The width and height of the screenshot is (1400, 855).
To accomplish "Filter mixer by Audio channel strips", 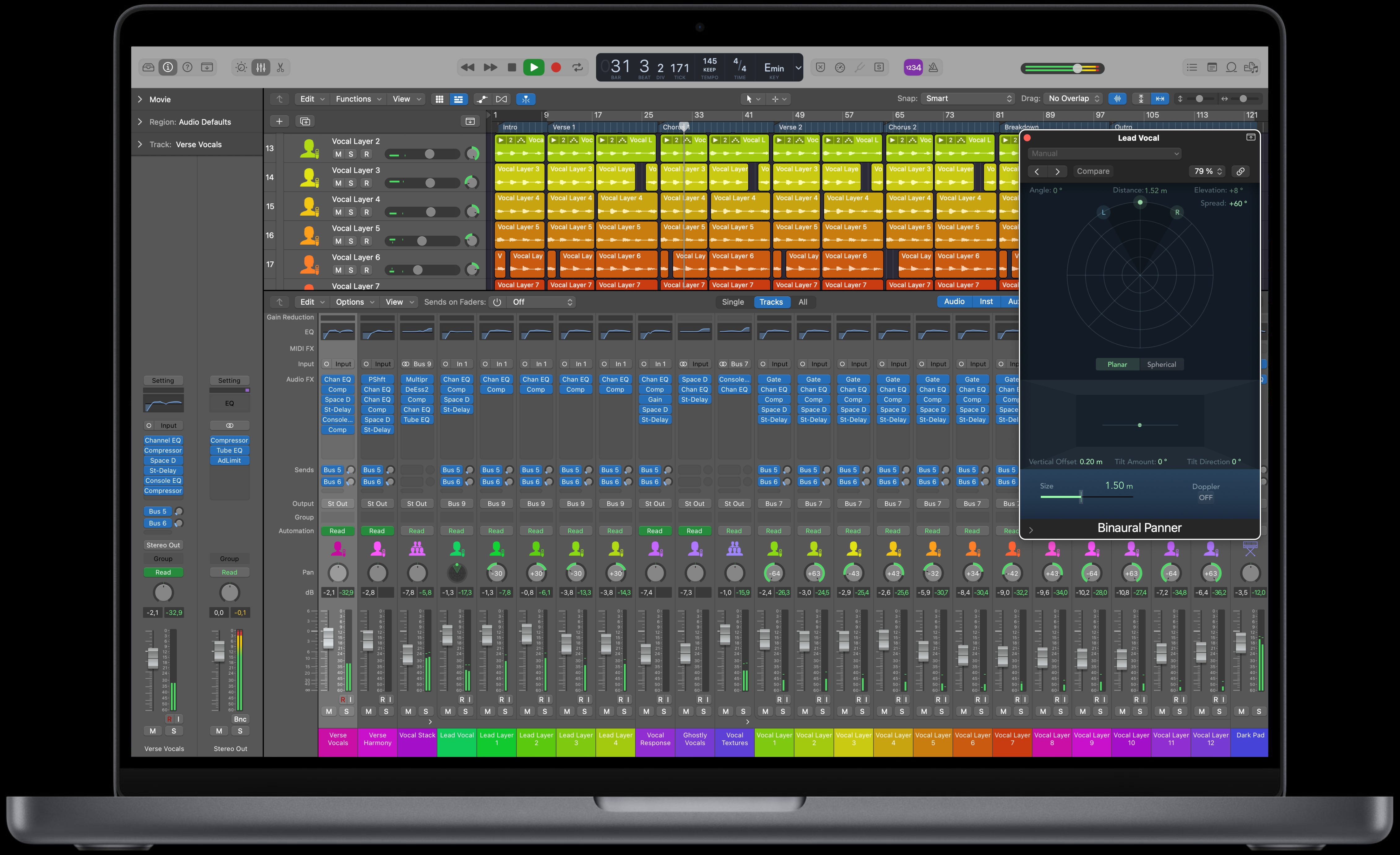I will pyautogui.click(x=954, y=302).
